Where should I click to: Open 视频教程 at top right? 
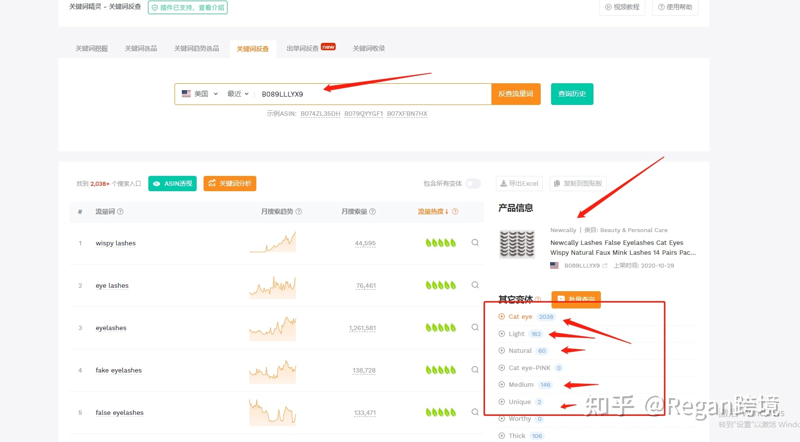622,7
